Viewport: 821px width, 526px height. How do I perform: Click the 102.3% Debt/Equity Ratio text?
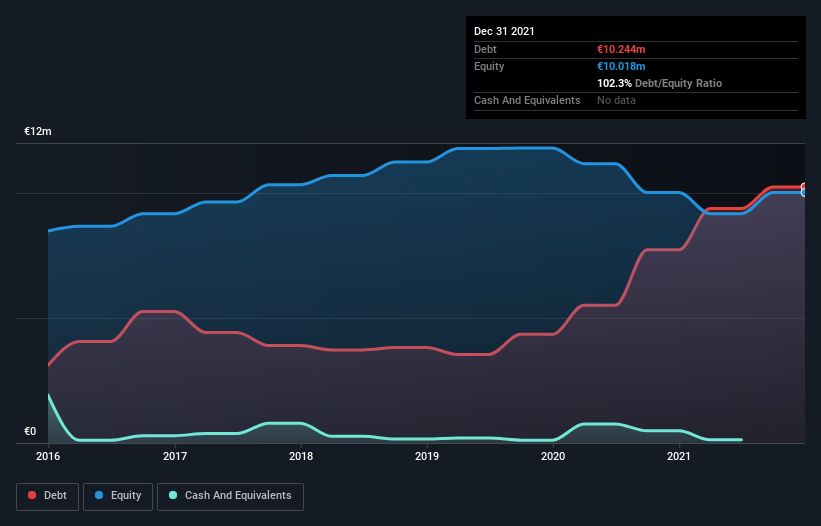[659, 83]
